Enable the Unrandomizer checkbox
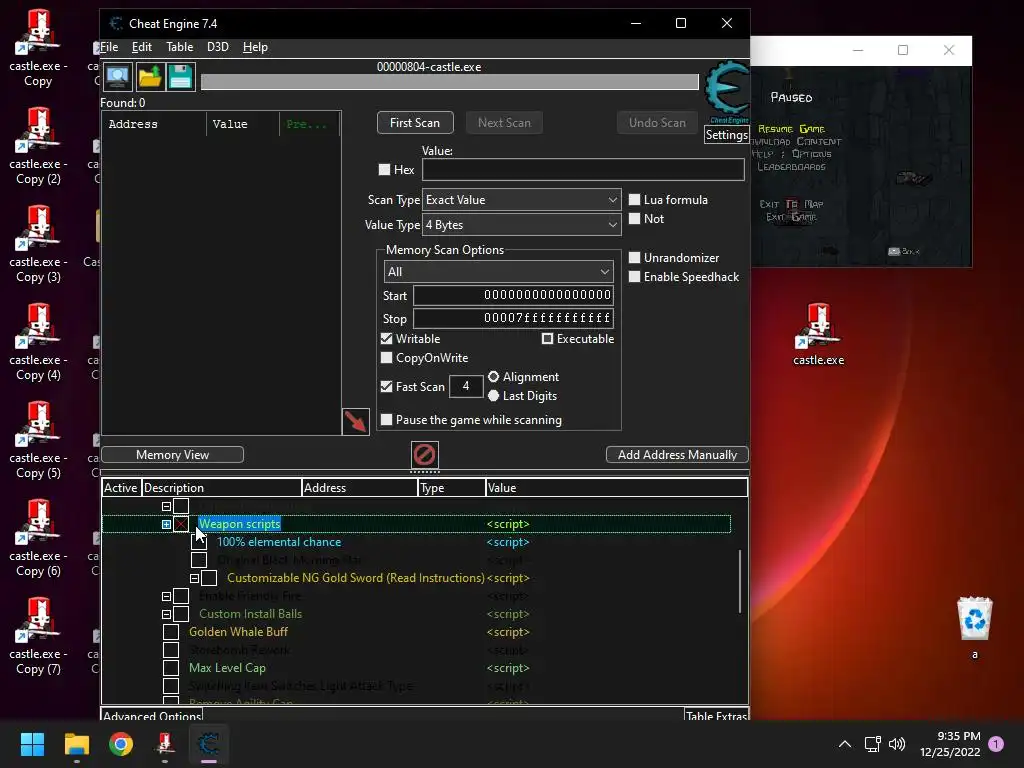The height and width of the screenshot is (768, 1024). (634, 258)
